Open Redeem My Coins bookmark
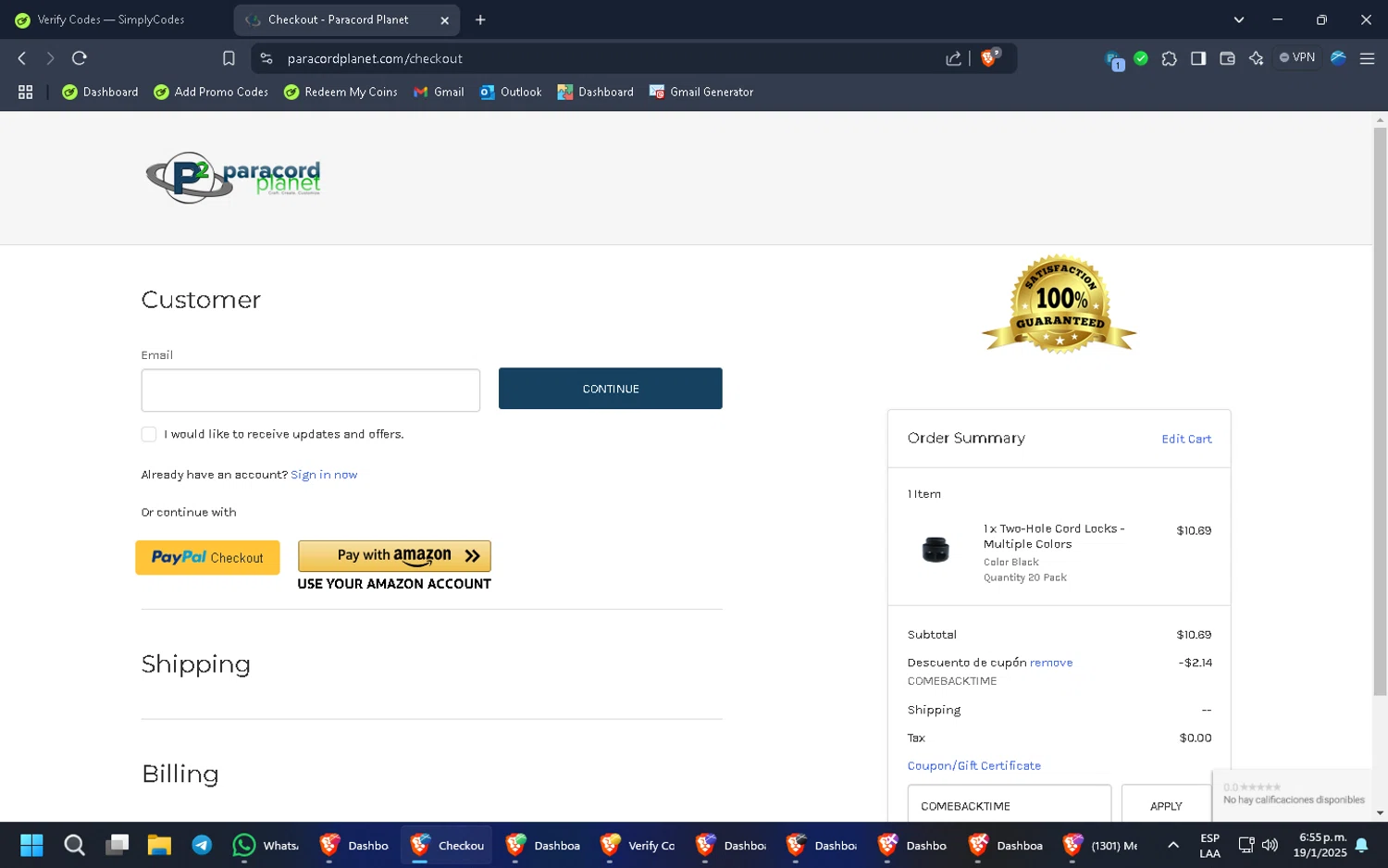Viewport: 1388px width, 868px height. tap(341, 92)
